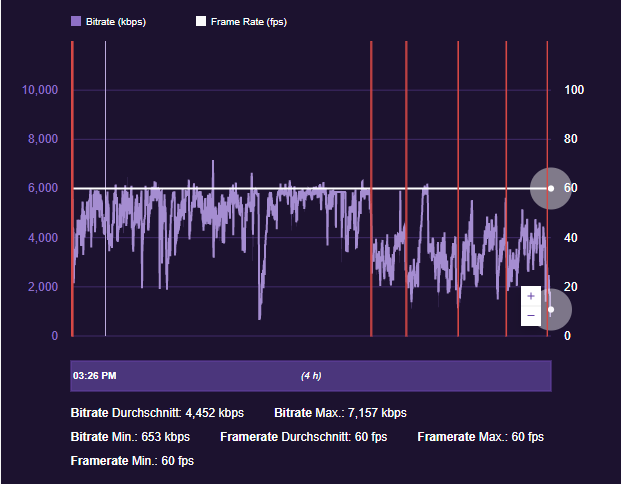Toggle the Bitrate (kbps) legend entry

109,21
